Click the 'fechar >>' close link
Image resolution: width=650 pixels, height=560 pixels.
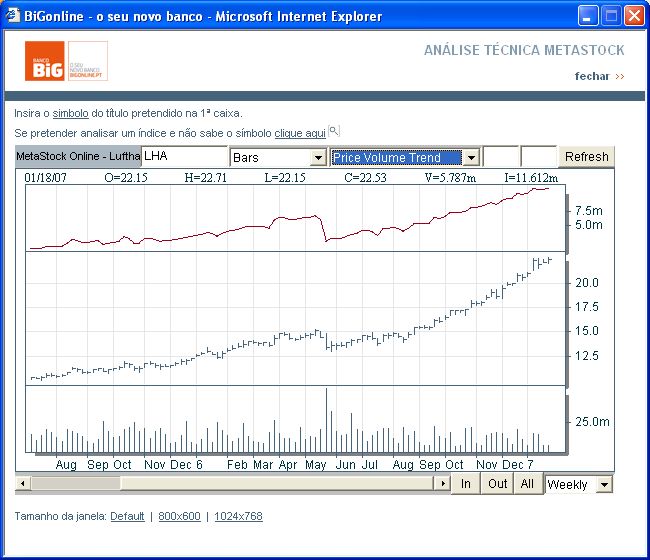[599, 76]
